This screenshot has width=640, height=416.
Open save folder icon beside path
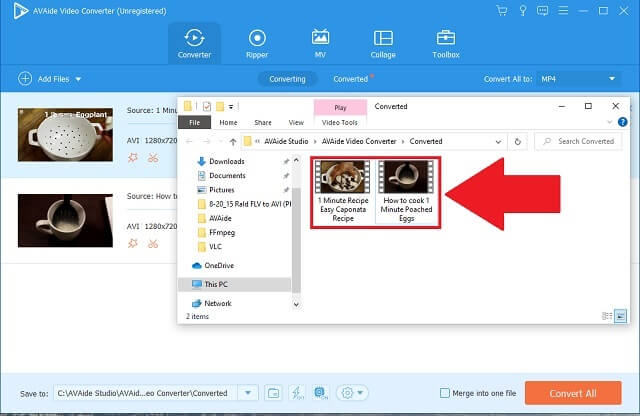273,393
